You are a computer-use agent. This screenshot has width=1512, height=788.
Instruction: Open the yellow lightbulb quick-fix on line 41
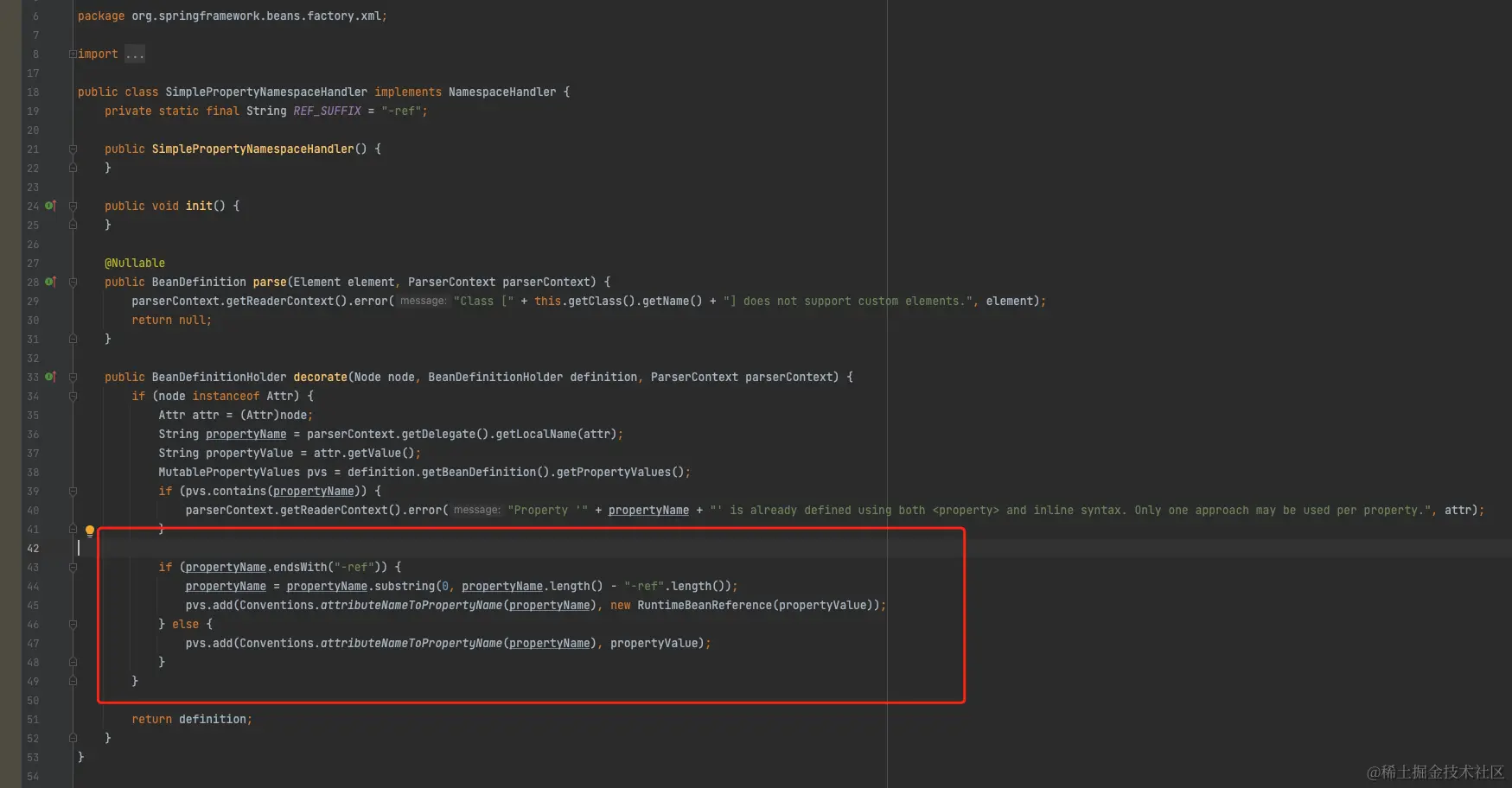pyautogui.click(x=89, y=531)
